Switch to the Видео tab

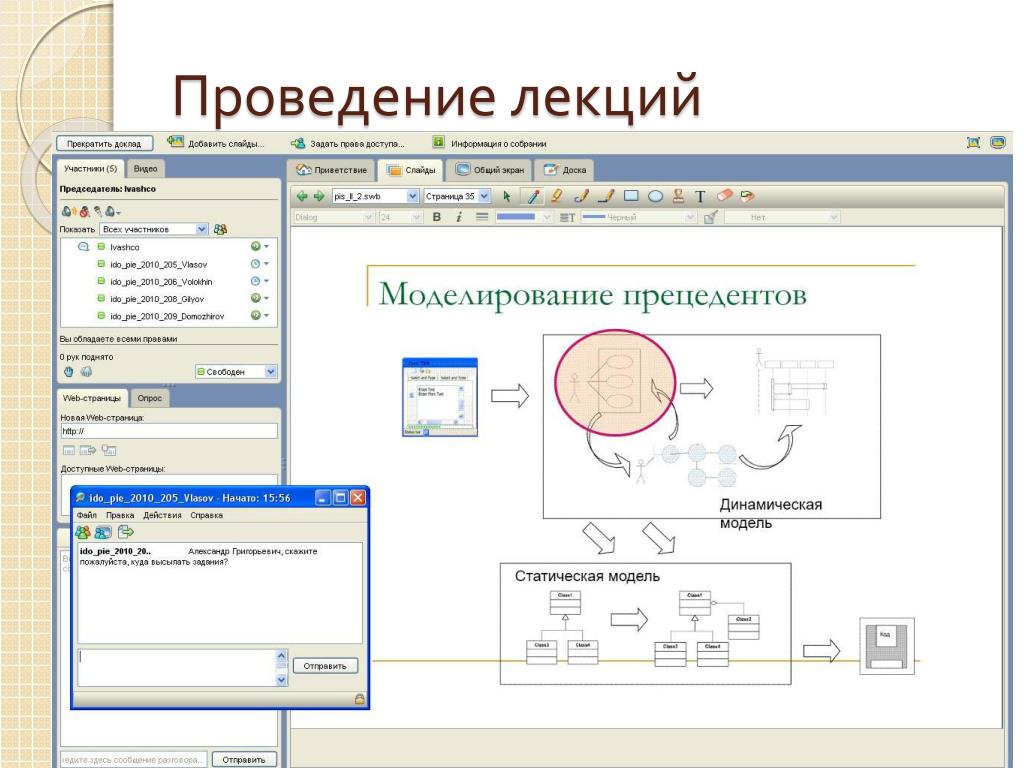coord(146,168)
